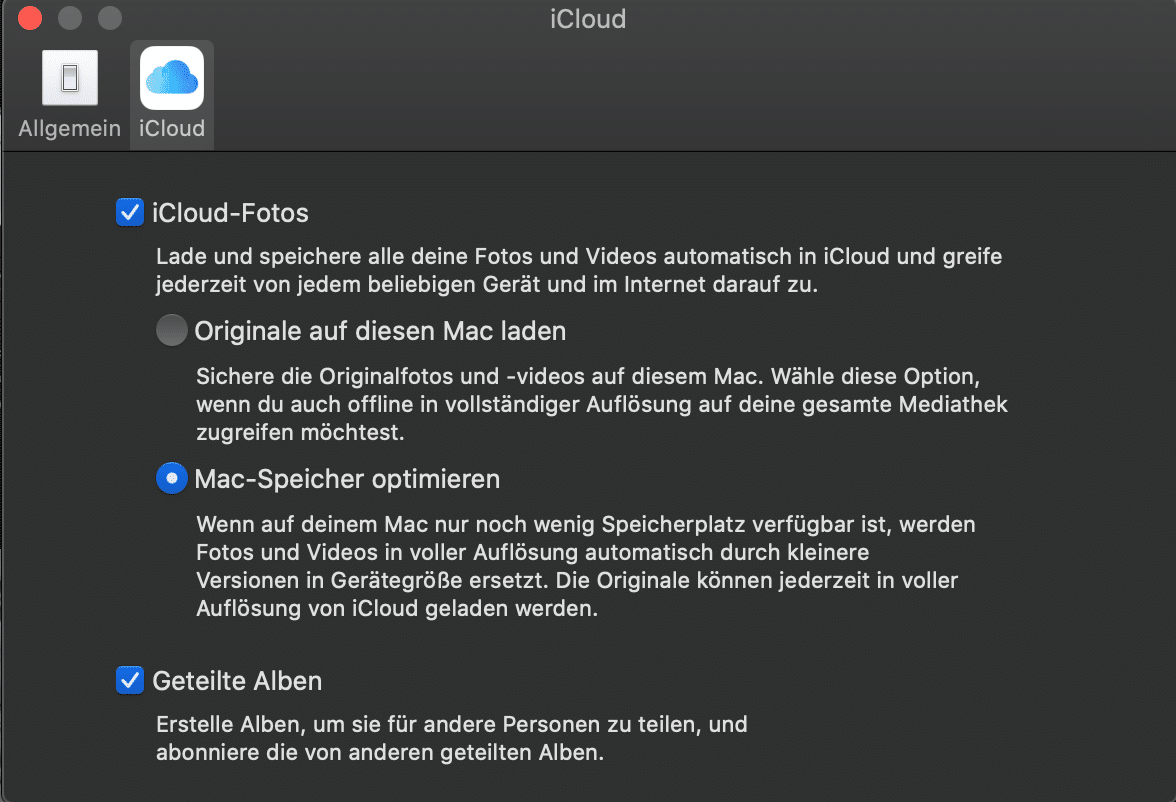Click the Mac-Speicher optimization description text
1176x802 pixels.
click(x=586, y=566)
